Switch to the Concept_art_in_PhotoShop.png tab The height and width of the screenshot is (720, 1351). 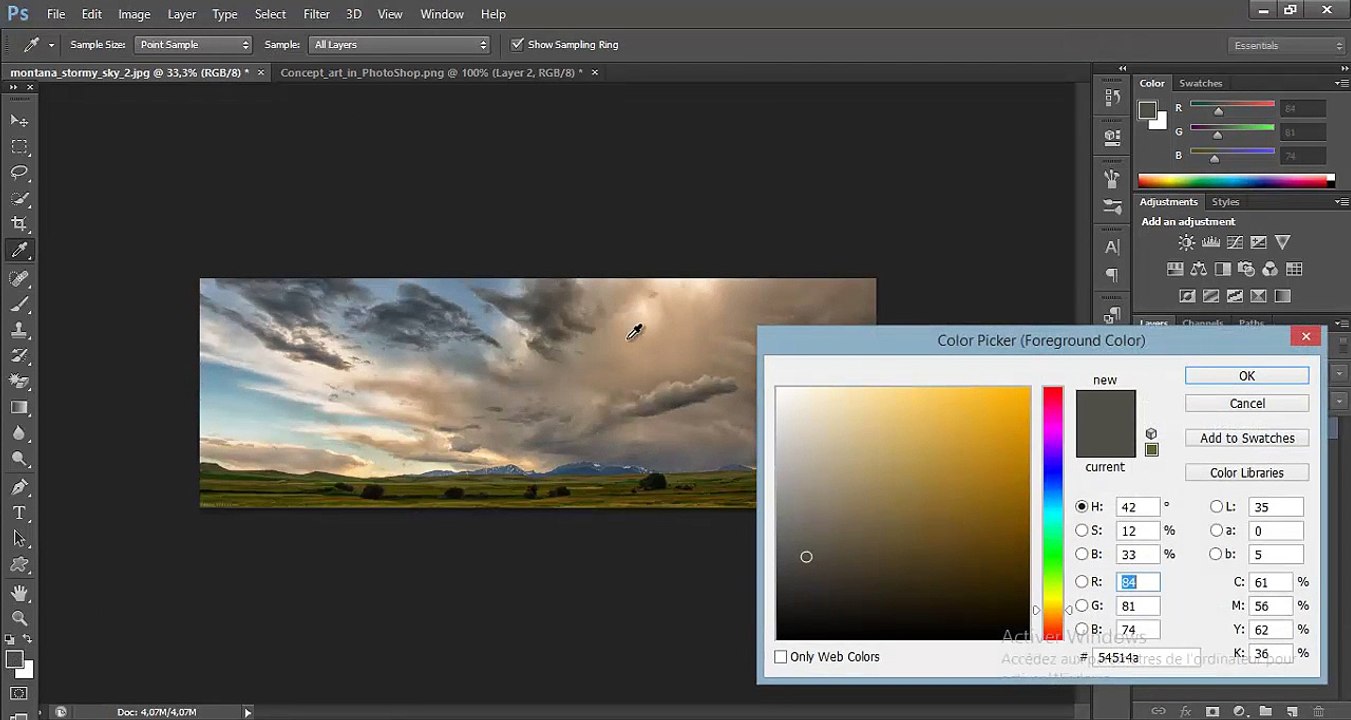point(430,73)
